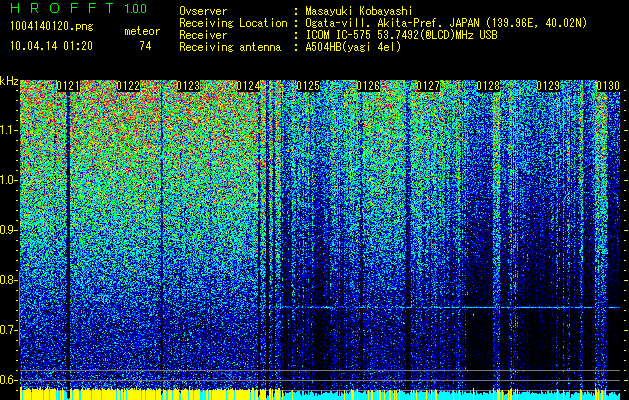Click the observer name Masayuki Kobayashi
This screenshot has height=400, width=629.
click(358, 11)
